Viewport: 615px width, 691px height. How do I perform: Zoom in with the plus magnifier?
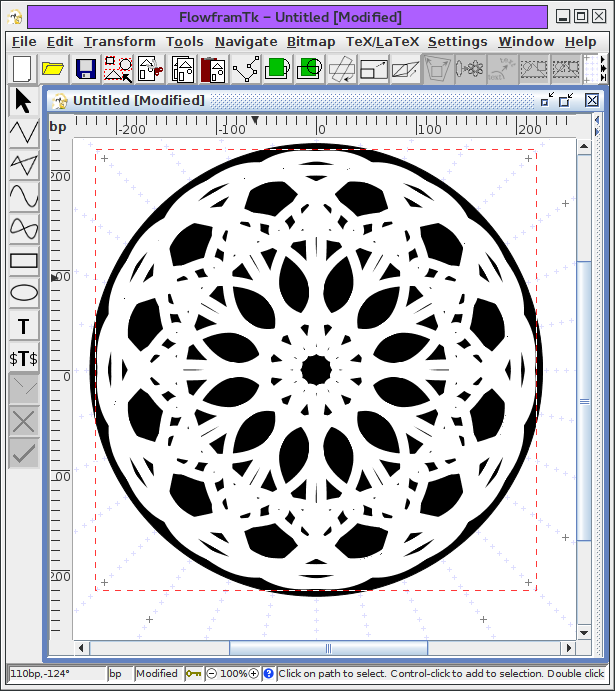pyautogui.click(x=254, y=673)
